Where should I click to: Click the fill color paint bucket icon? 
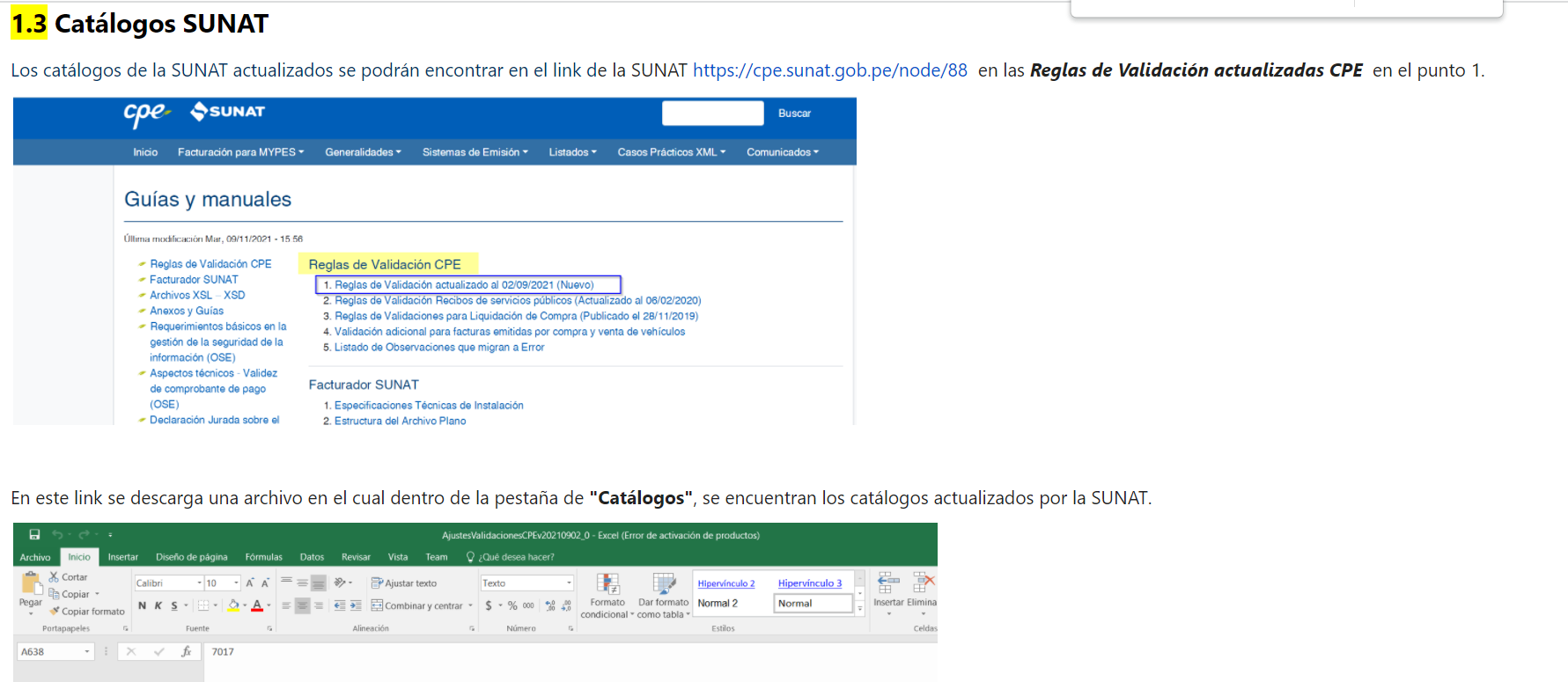233,605
